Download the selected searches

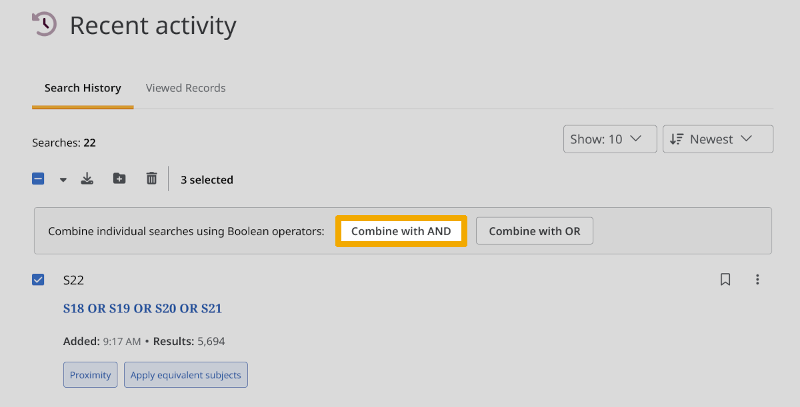(x=88, y=179)
